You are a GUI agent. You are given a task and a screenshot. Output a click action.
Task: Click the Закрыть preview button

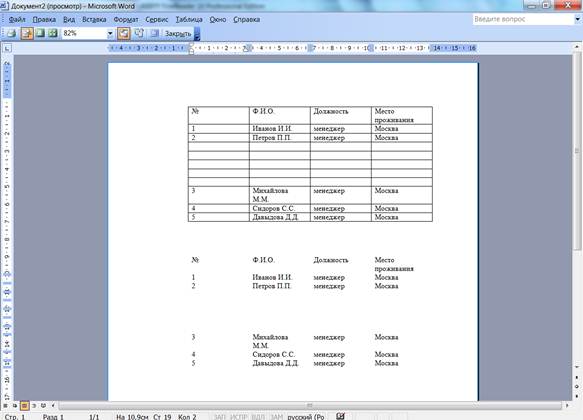click(178, 33)
